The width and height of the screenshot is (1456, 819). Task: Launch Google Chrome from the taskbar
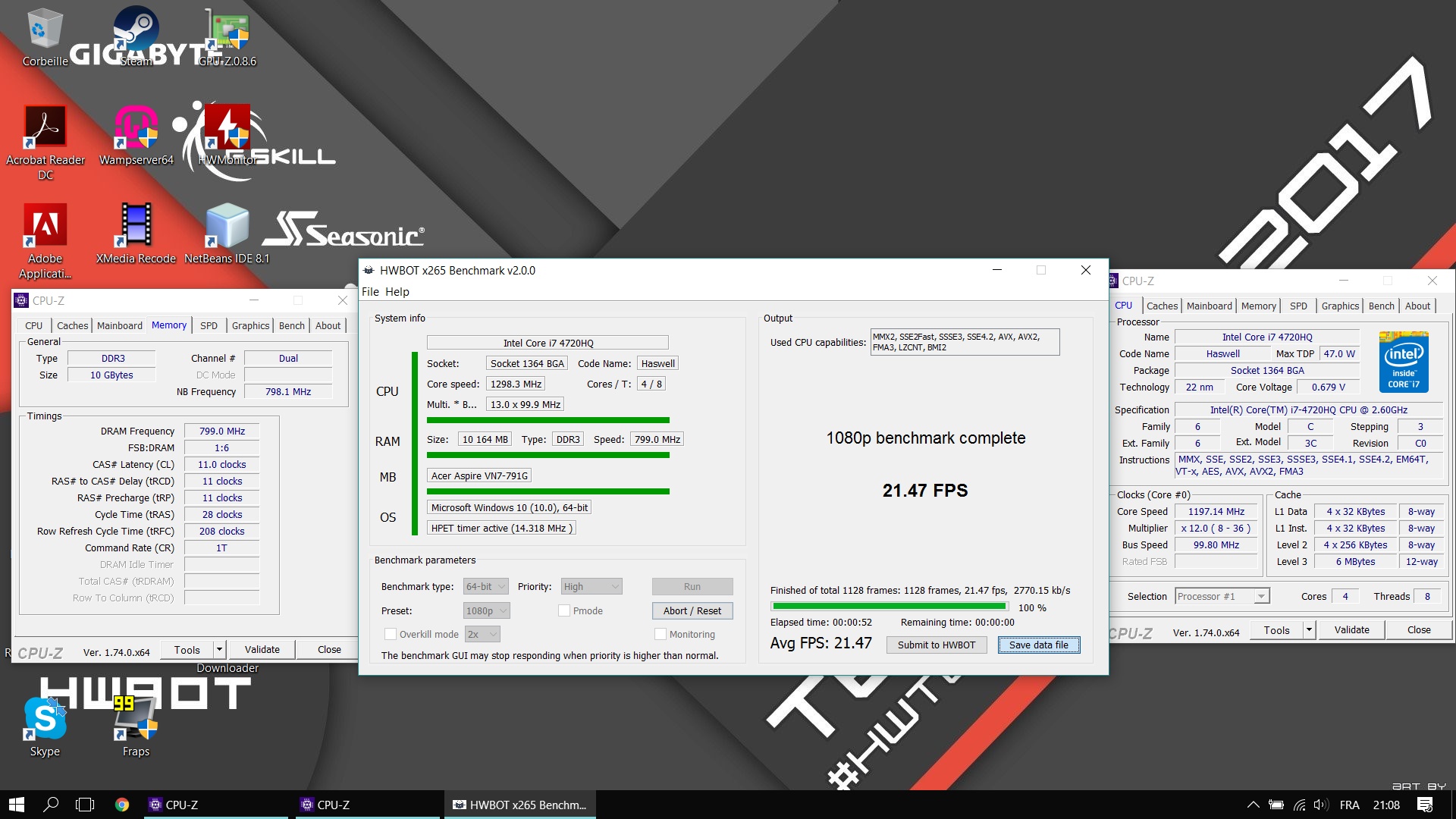[122, 805]
